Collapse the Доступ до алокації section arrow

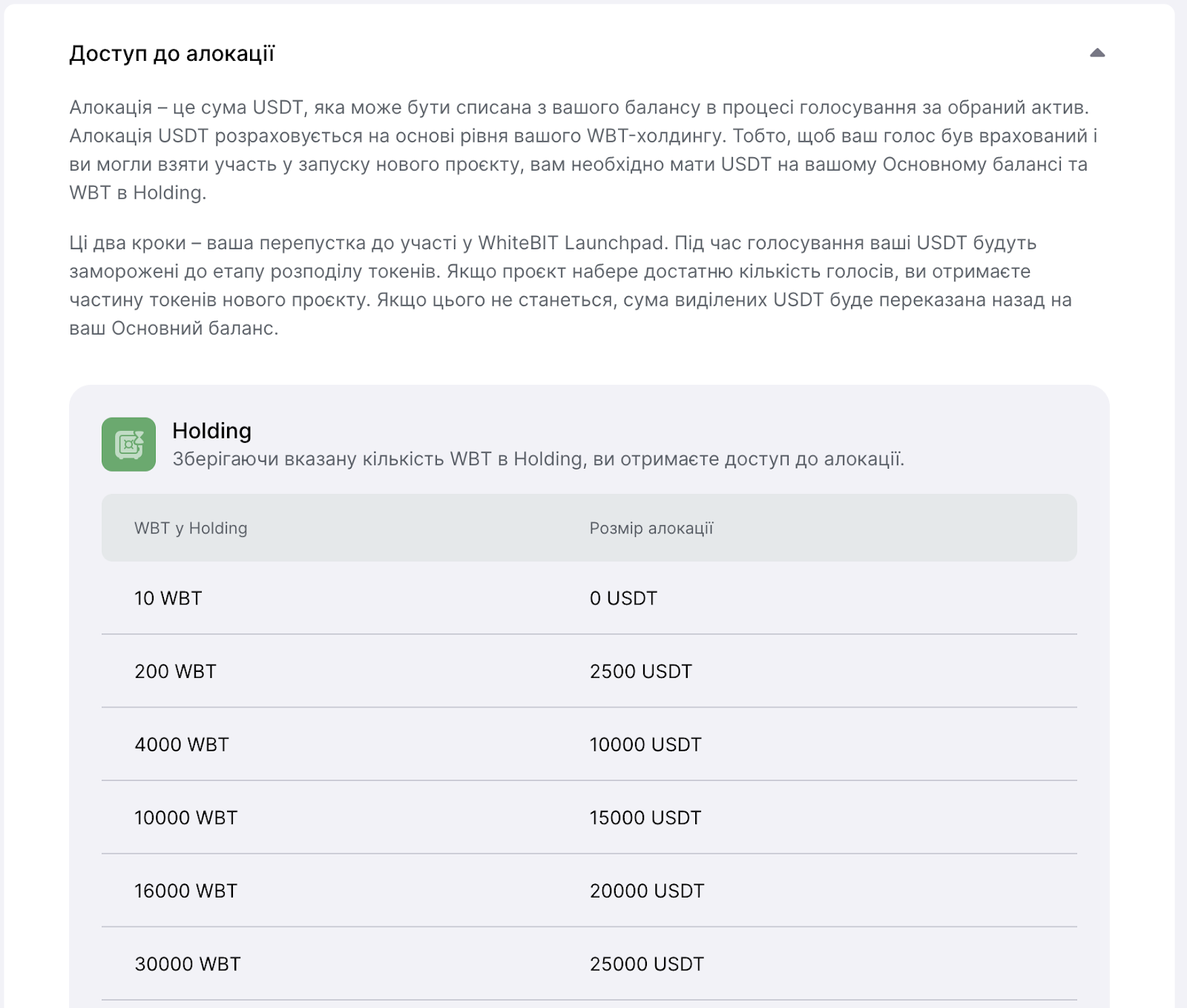click(x=1097, y=53)
